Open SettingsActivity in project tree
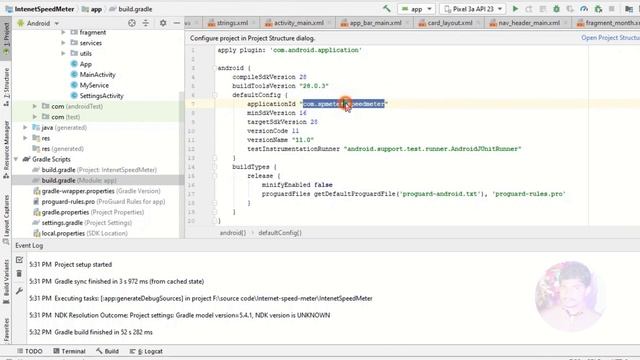 click(x=97, y=96)
